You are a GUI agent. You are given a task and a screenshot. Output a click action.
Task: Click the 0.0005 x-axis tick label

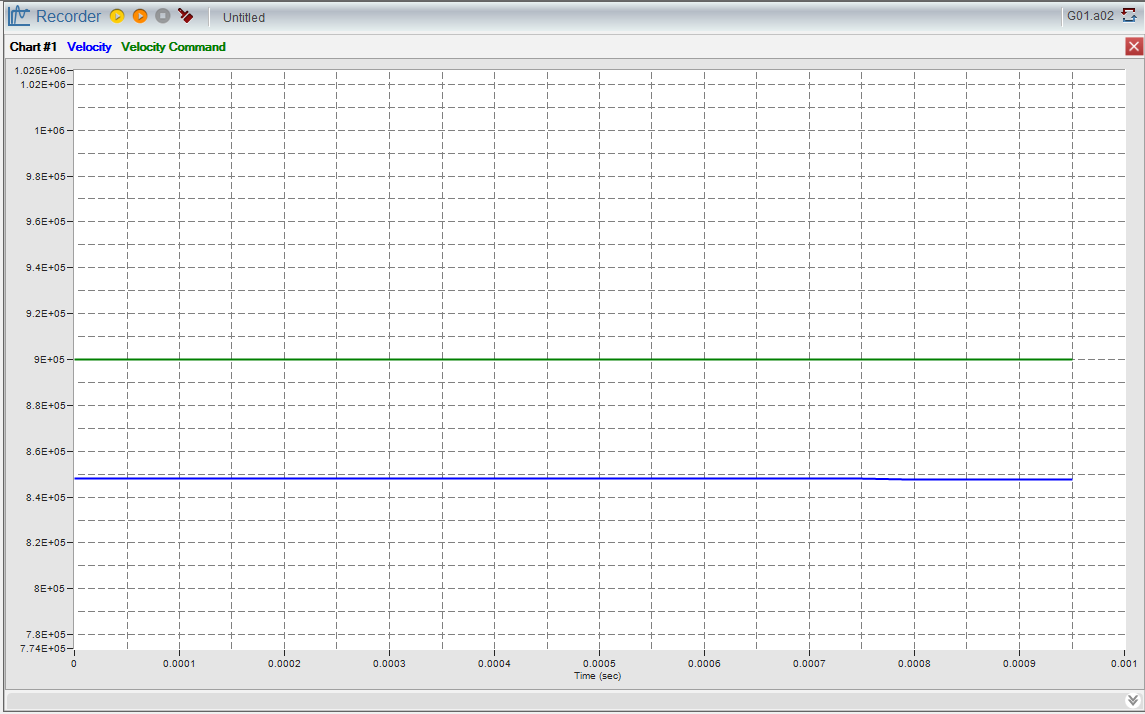598,663
